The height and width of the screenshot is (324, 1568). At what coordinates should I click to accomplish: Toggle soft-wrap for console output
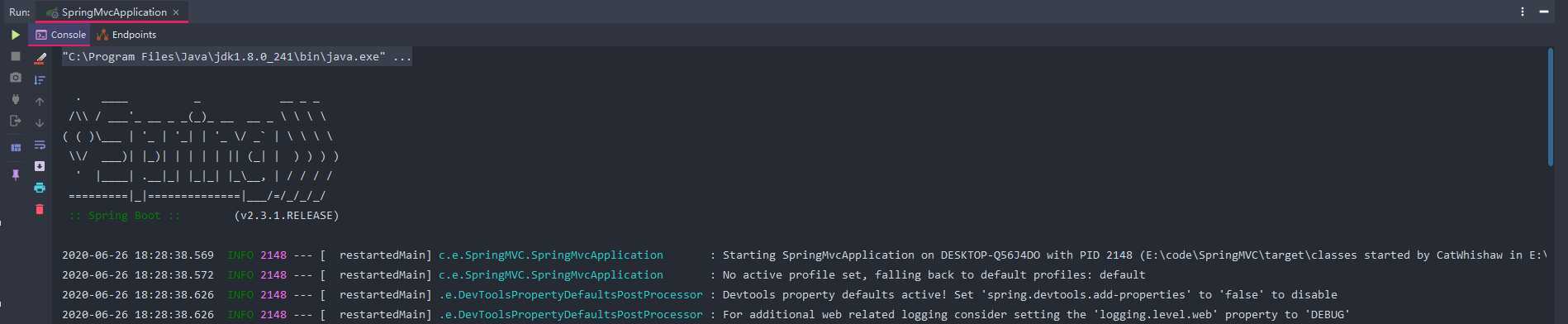point(40,145)
